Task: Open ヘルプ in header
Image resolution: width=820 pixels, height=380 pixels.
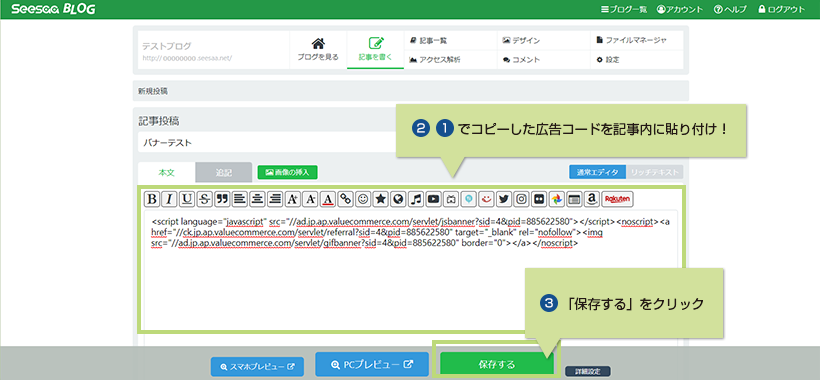Action: pyautogui.click(x=730, y=9)
